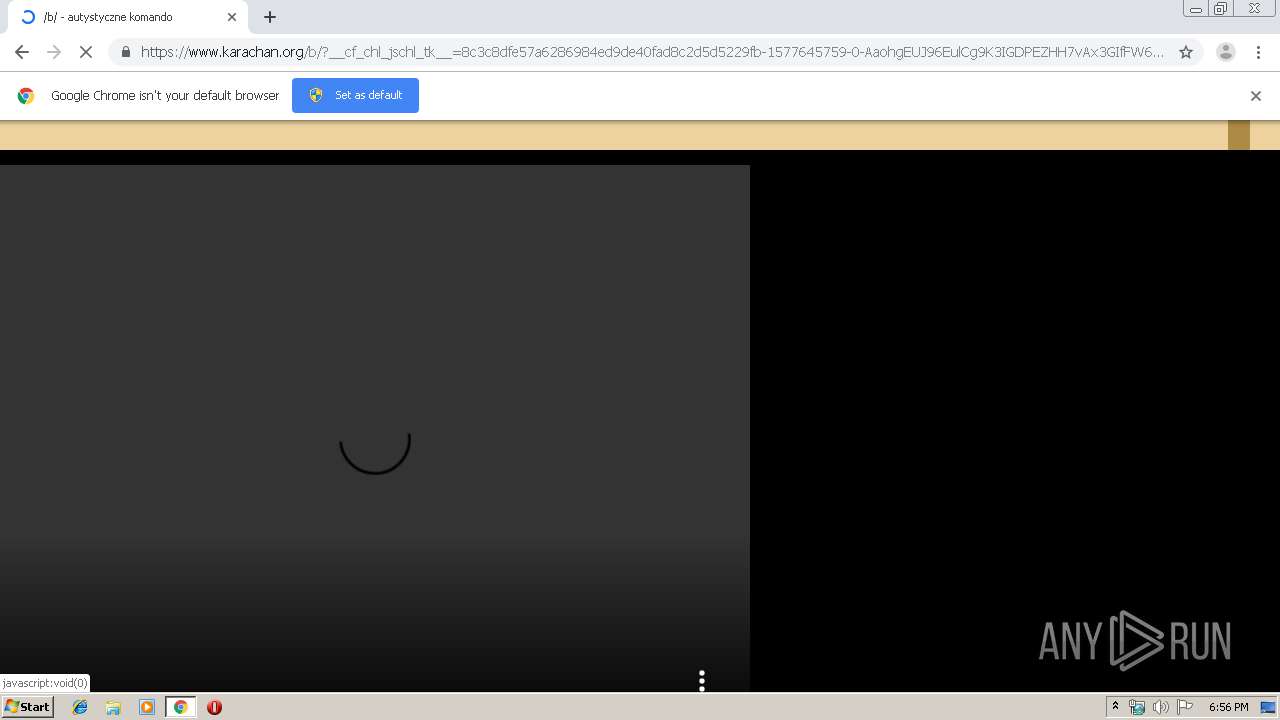Screen dimensions: 1280x720
Task: Open Chrome's three-dot menu
Action: (1258, 52)
